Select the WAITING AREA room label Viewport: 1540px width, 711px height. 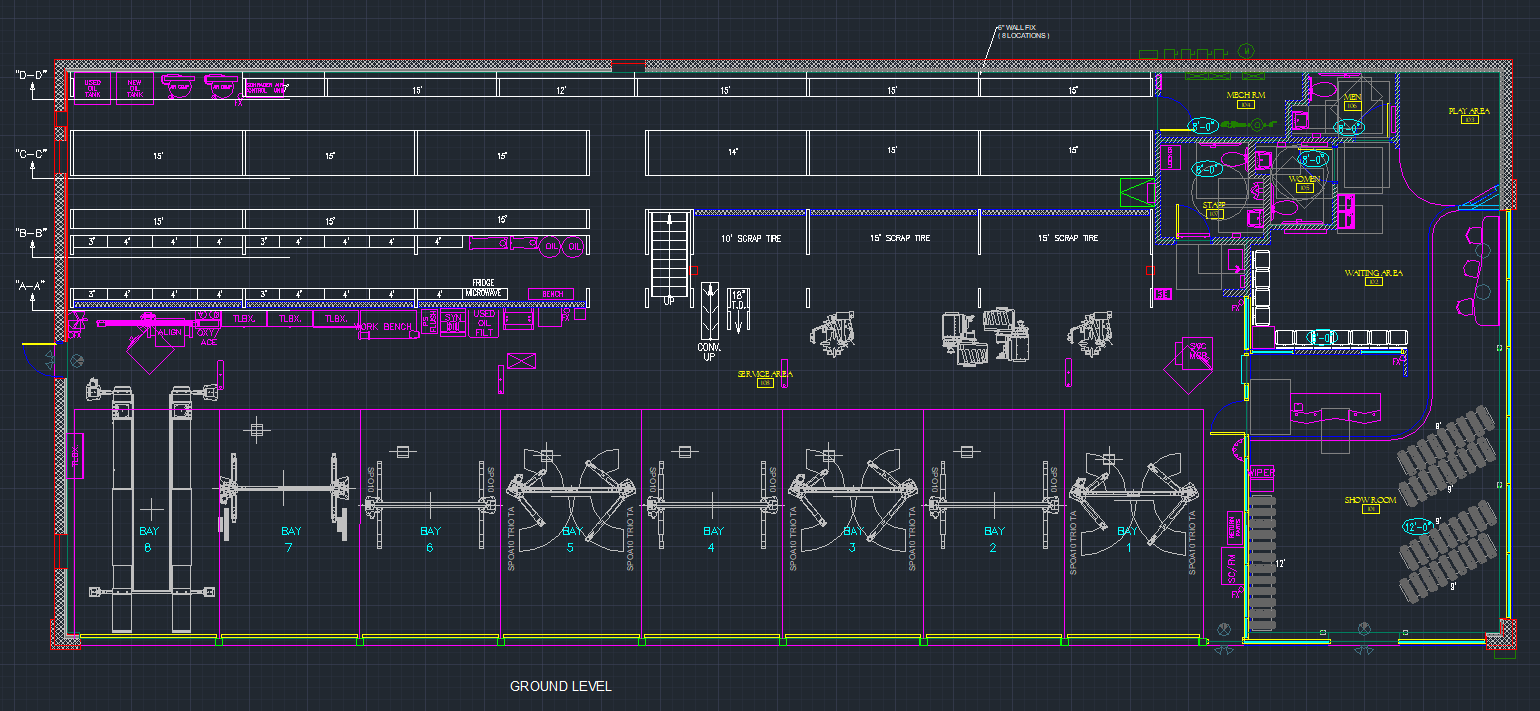coord(1373,273)
